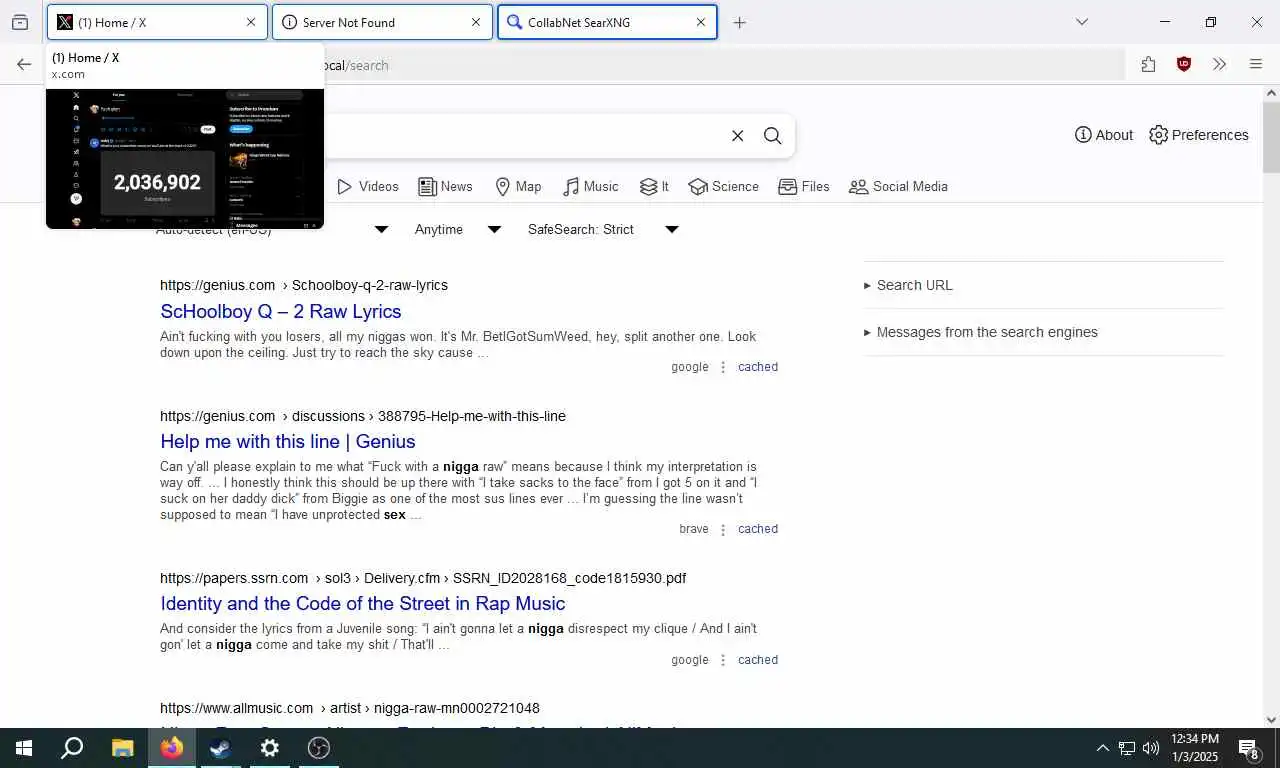Select the Music search category
This screenshot has width=1280, height=768.
pyautogui.click(x=590, y=186)
